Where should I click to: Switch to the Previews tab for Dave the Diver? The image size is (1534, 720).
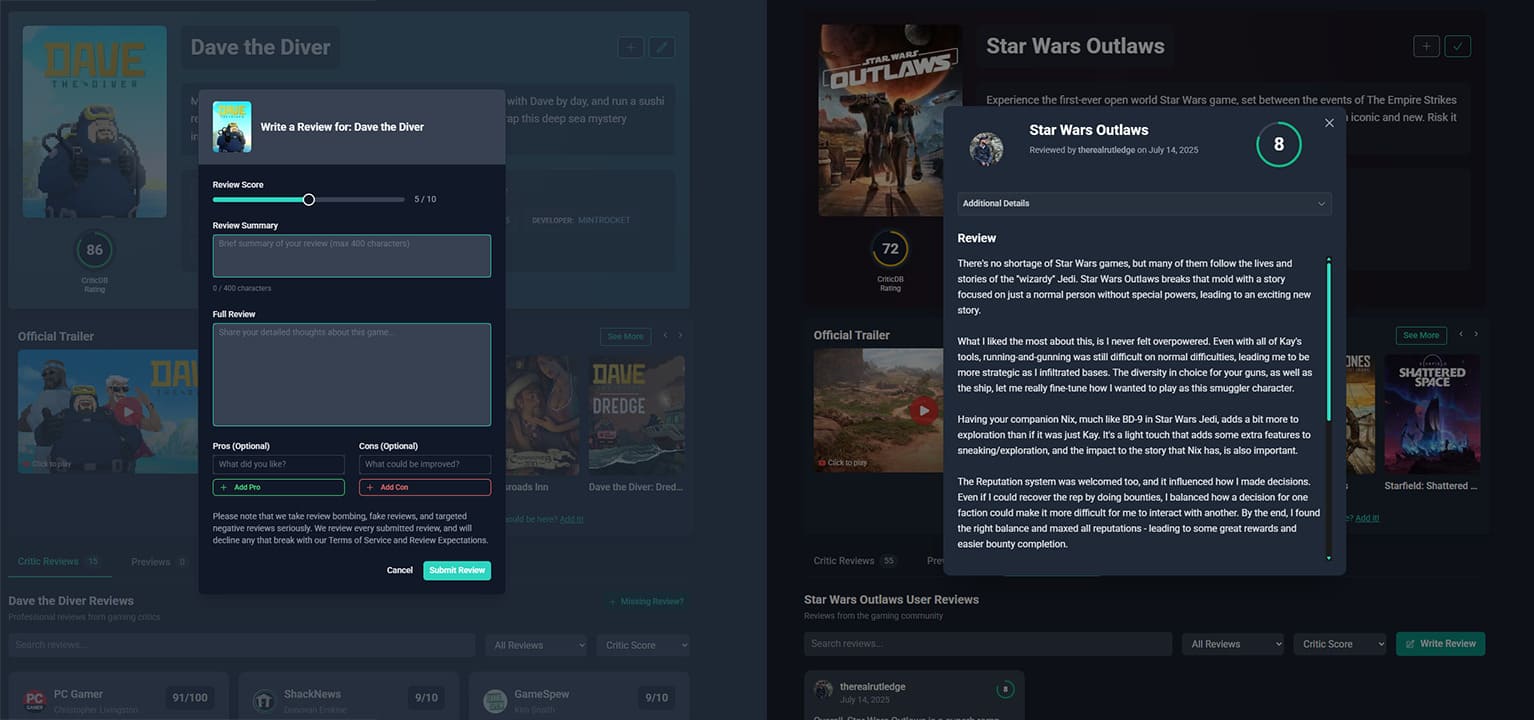159,562
